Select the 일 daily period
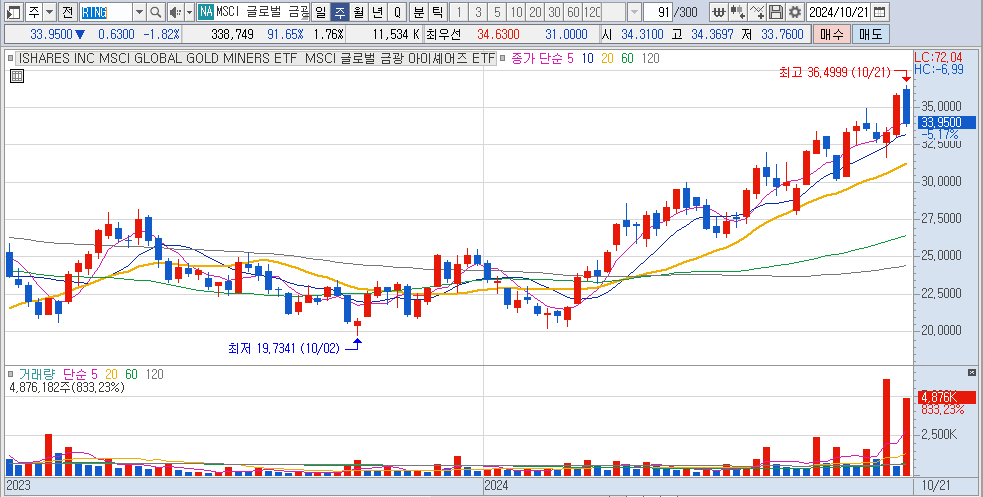Image resolution: width=983 pixels, height=497 pixels. click(x=320, y=11)
